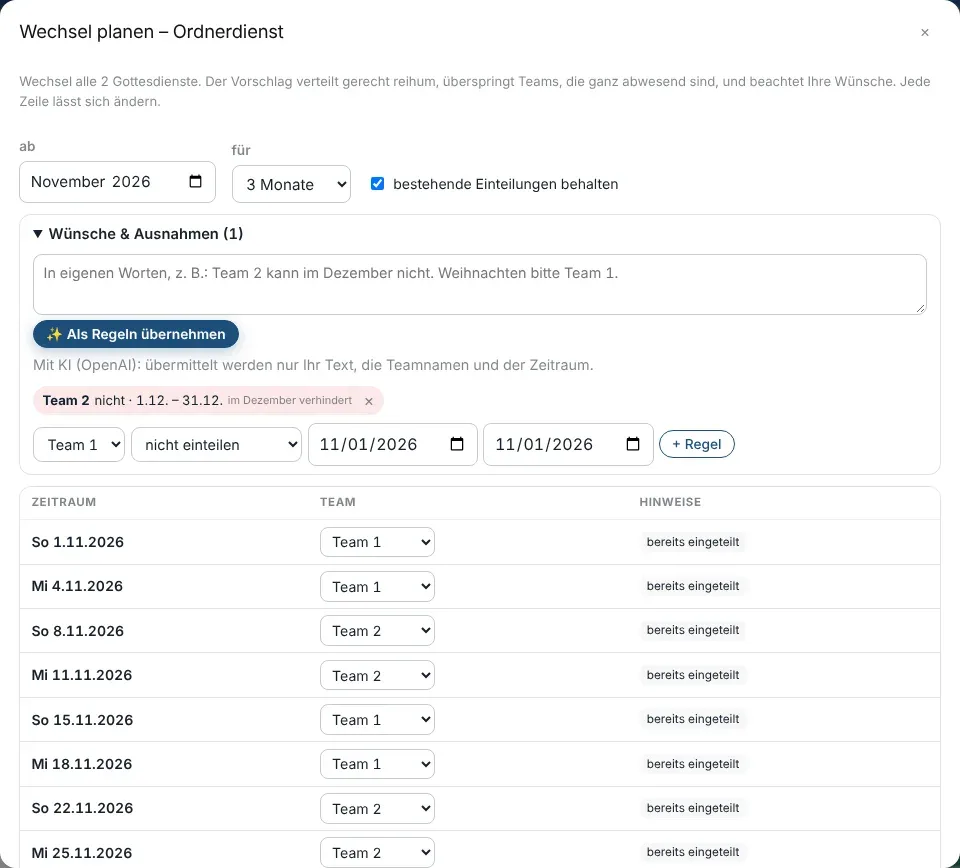The image size is (960, 868).
Task: Remove the Team 2 December rule chip
Action: 369,401
